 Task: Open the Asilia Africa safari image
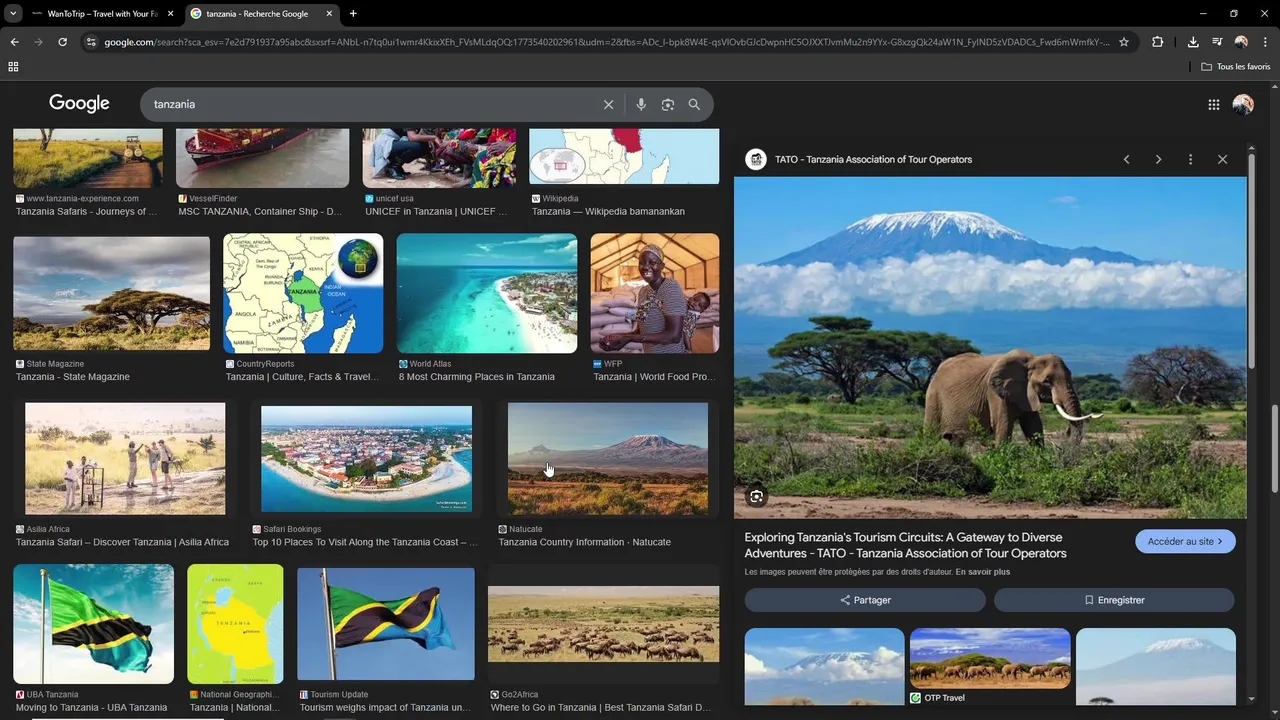click(x=125, y=459)
